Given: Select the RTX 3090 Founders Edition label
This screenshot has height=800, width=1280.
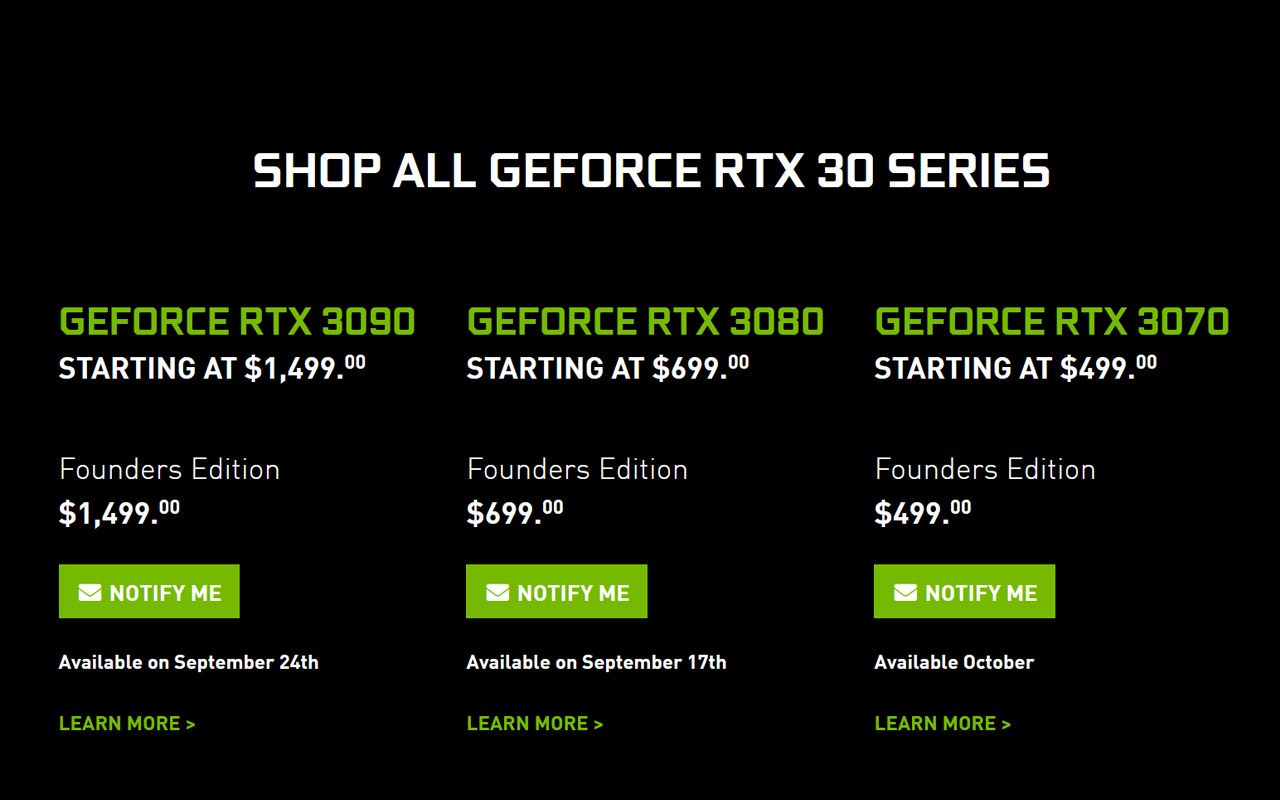Looking at the screenshot, I should click(169, 468).
